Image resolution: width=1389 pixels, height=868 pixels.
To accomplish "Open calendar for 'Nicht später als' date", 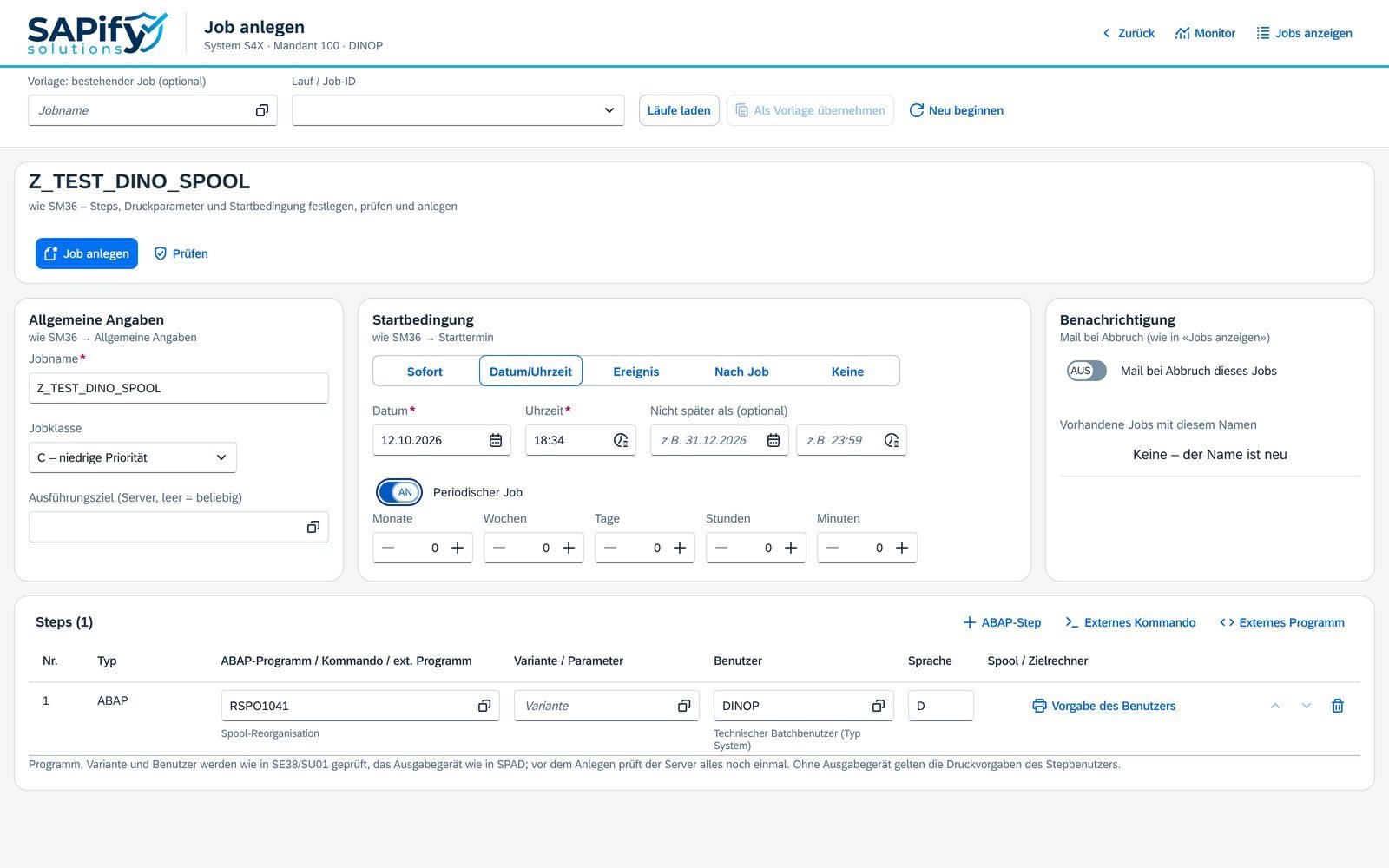I will (773, 440).
